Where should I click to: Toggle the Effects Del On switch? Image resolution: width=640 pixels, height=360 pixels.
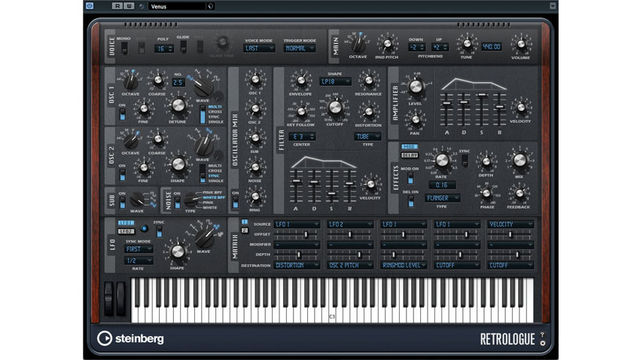coord(411,201)
